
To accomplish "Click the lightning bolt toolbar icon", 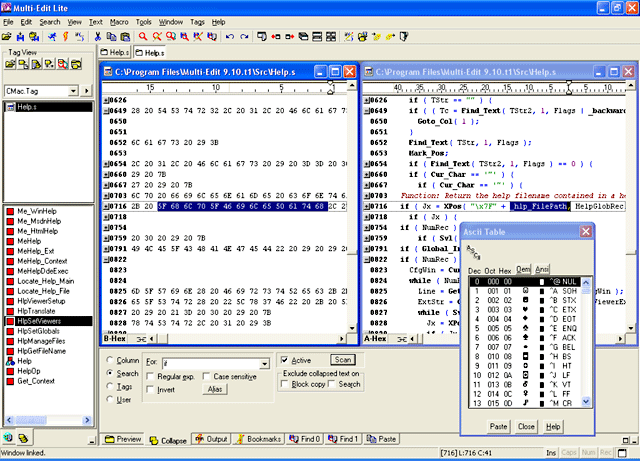I will pos(66,37).
